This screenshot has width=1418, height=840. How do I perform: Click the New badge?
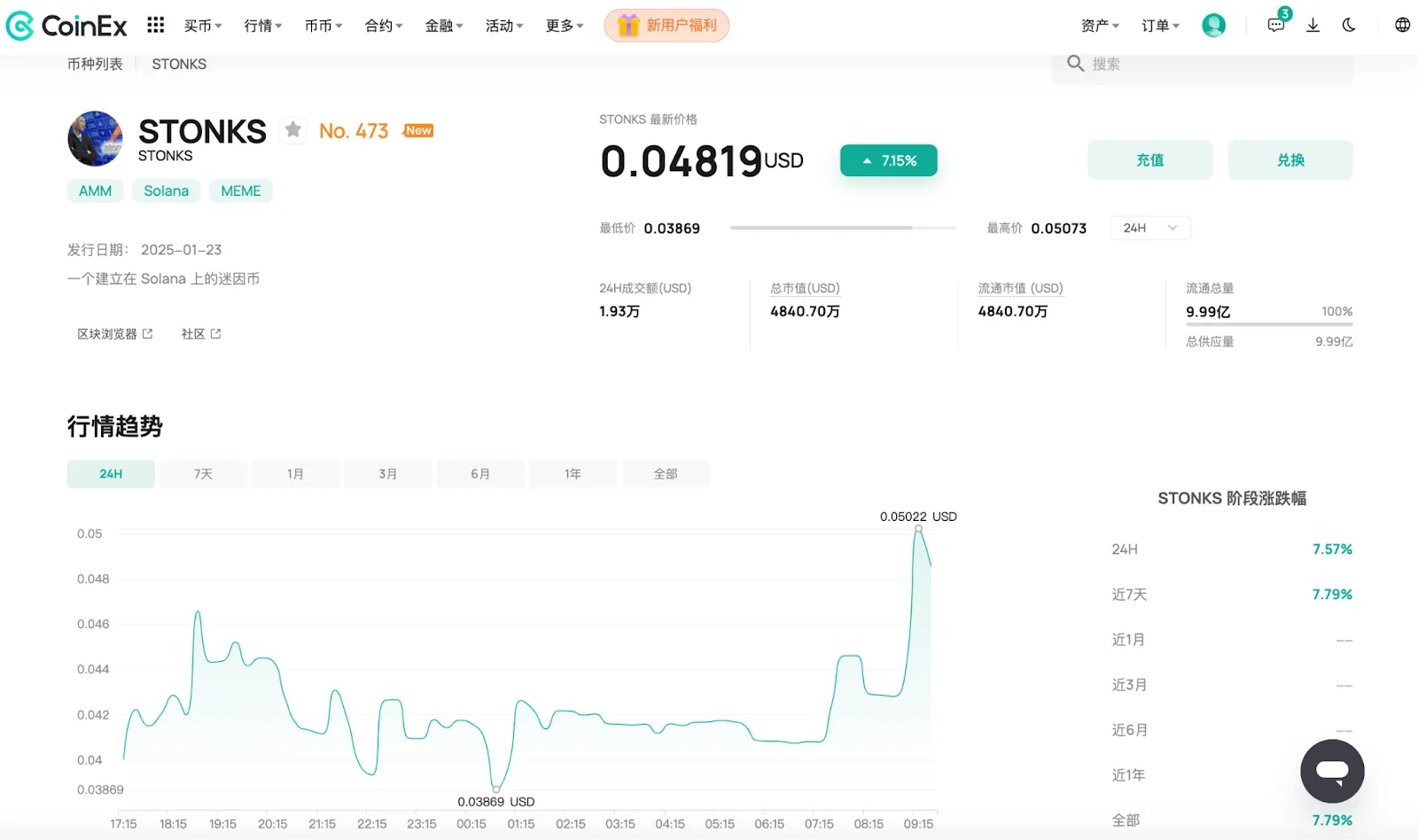tap(418, 130)
